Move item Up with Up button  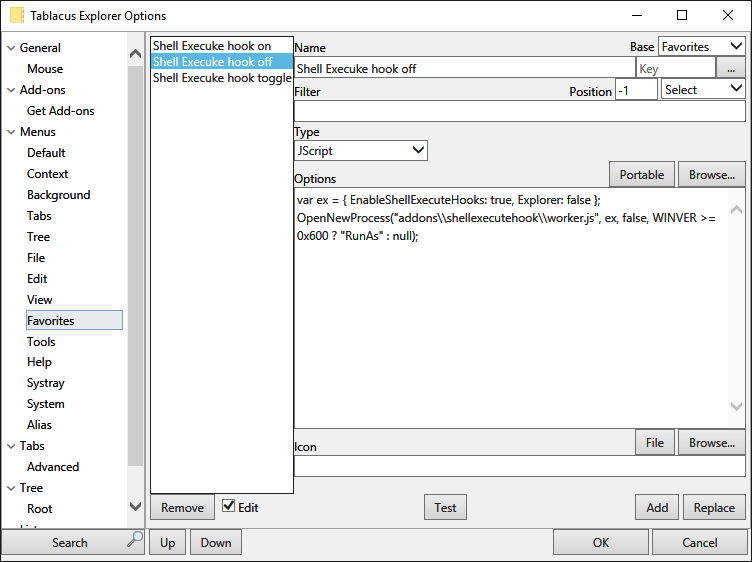pos(167,542)
